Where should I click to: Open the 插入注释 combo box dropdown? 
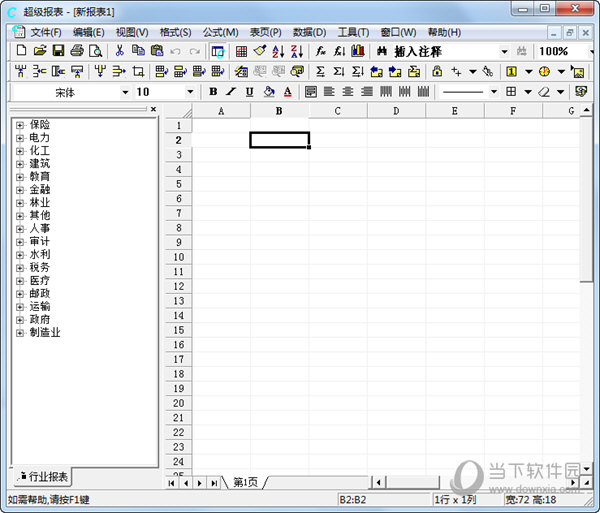tap(504, 51)
